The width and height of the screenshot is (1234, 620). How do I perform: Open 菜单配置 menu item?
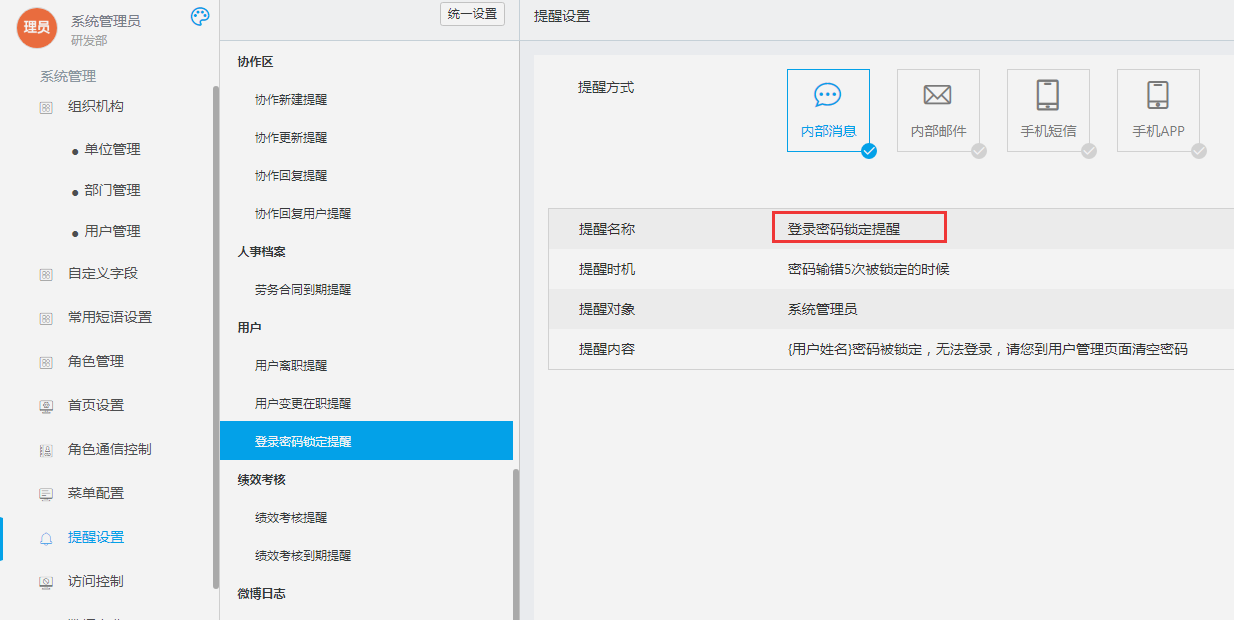(96, 493)
